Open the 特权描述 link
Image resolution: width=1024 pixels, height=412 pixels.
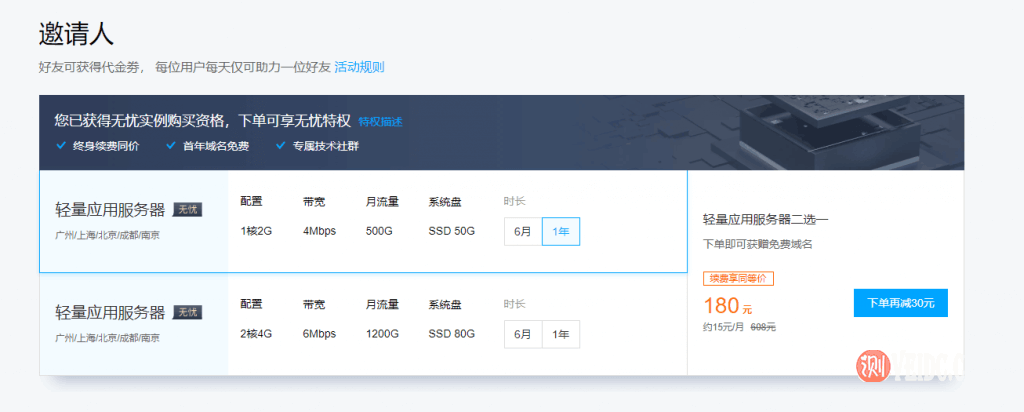[380, 121]
